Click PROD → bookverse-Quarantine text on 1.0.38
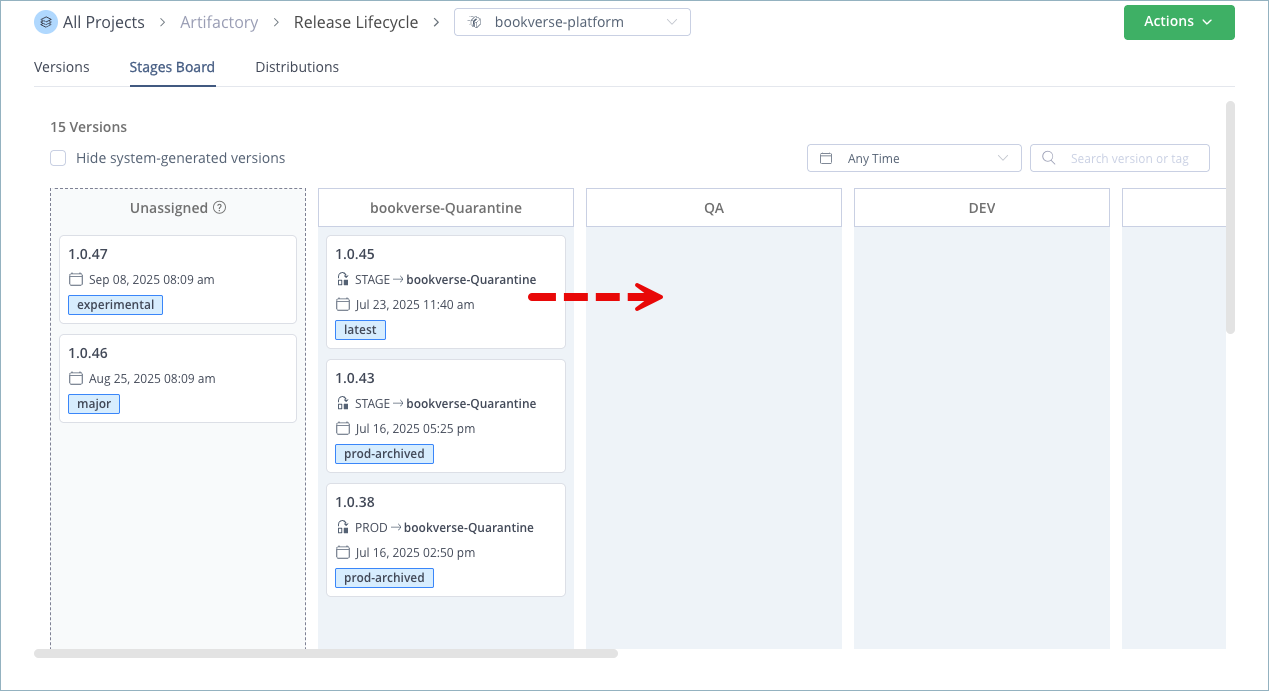1269x691 pixels. point(444,528)
